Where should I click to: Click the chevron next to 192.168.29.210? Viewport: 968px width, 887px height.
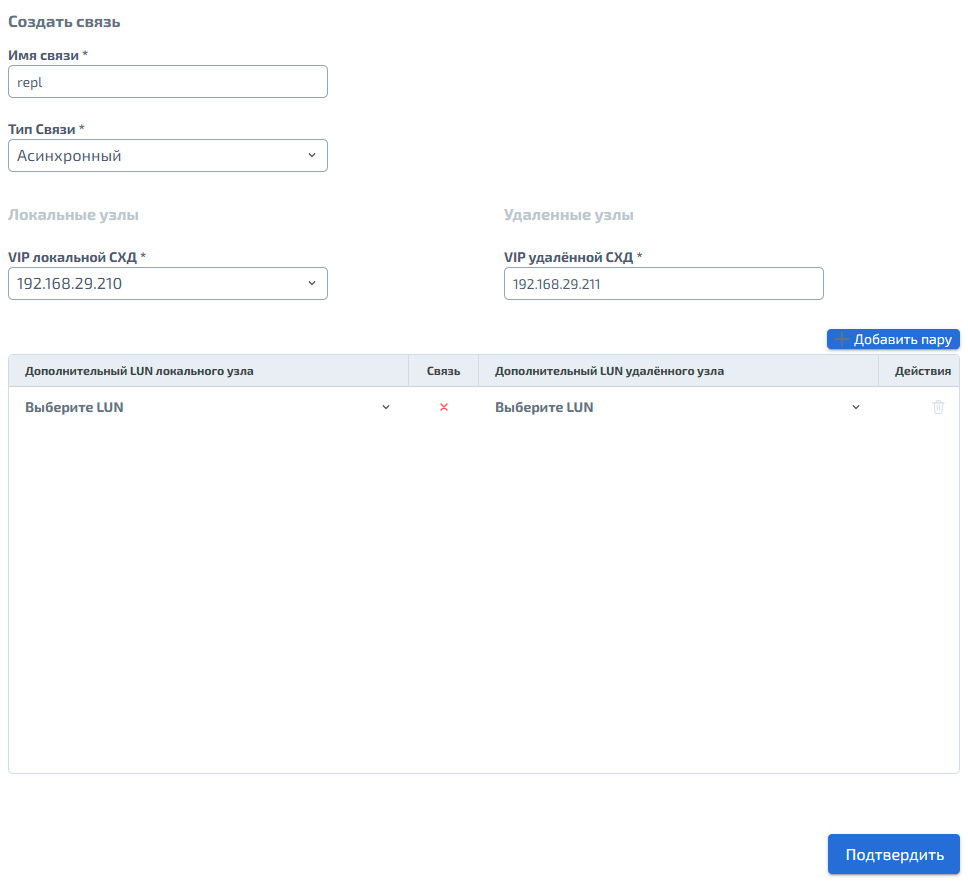[x=312, y=283]
